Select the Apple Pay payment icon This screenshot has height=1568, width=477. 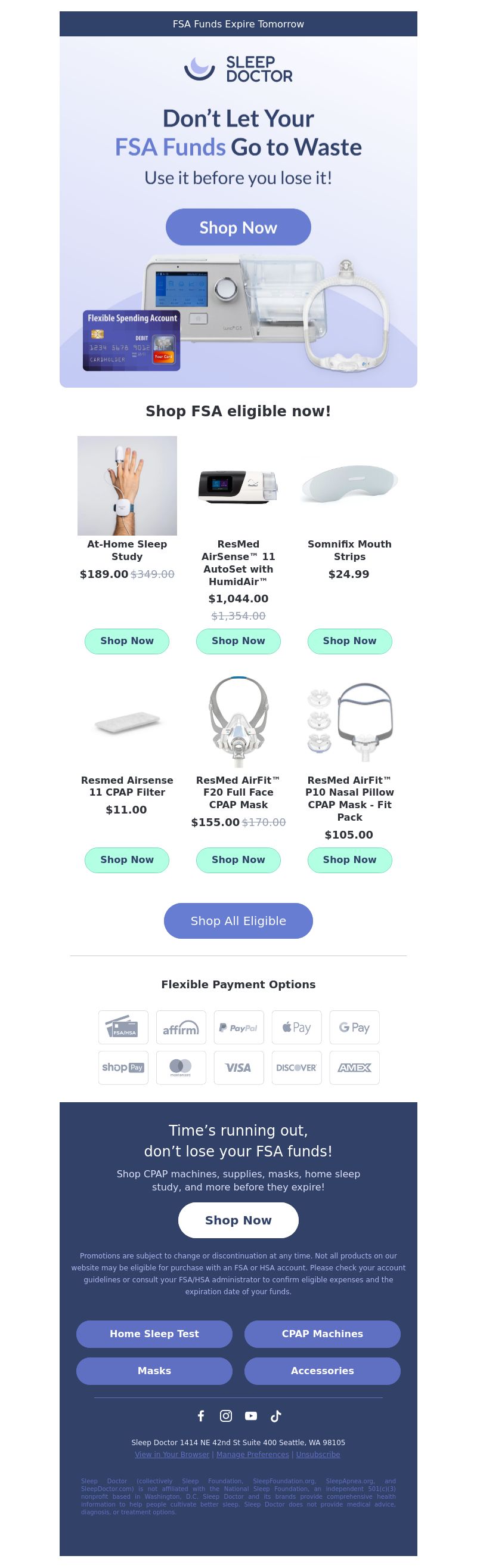pos(296,1028)
